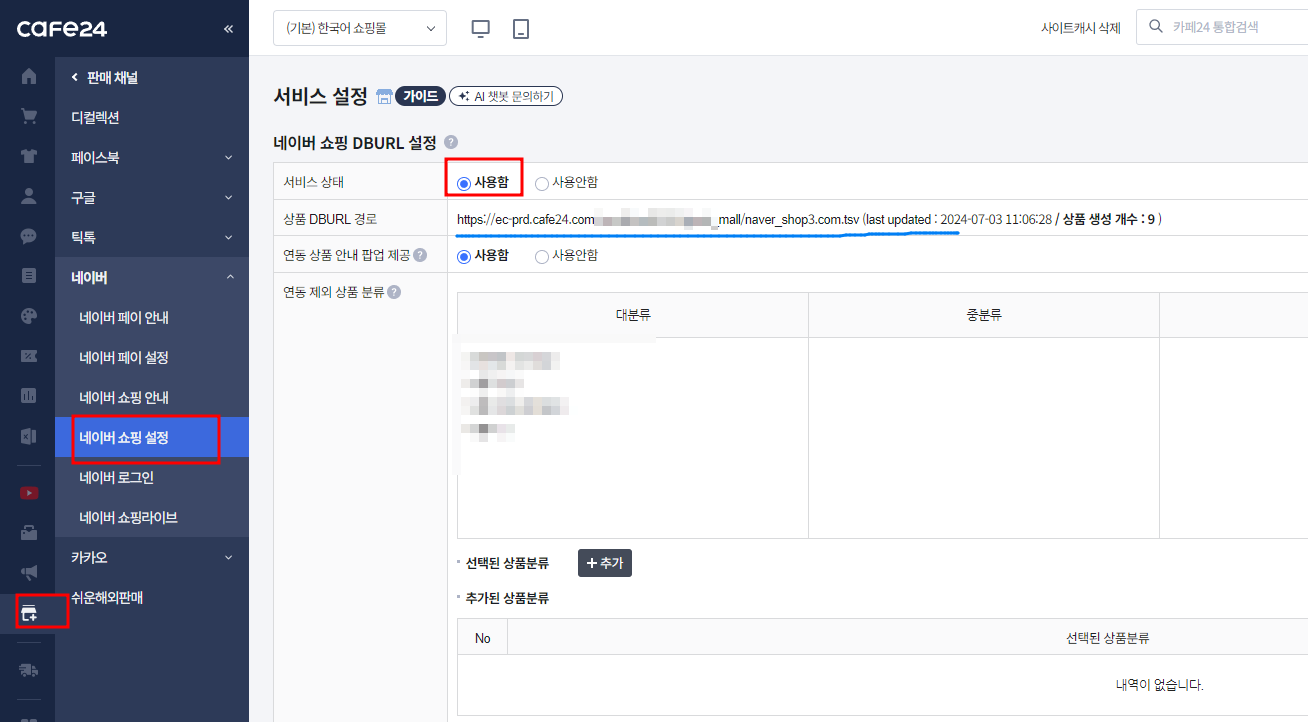The width and height of the screenshot is (1308, 722).
Task: Click 사이트캐시 삭제 link
Action: [1080, 28]
